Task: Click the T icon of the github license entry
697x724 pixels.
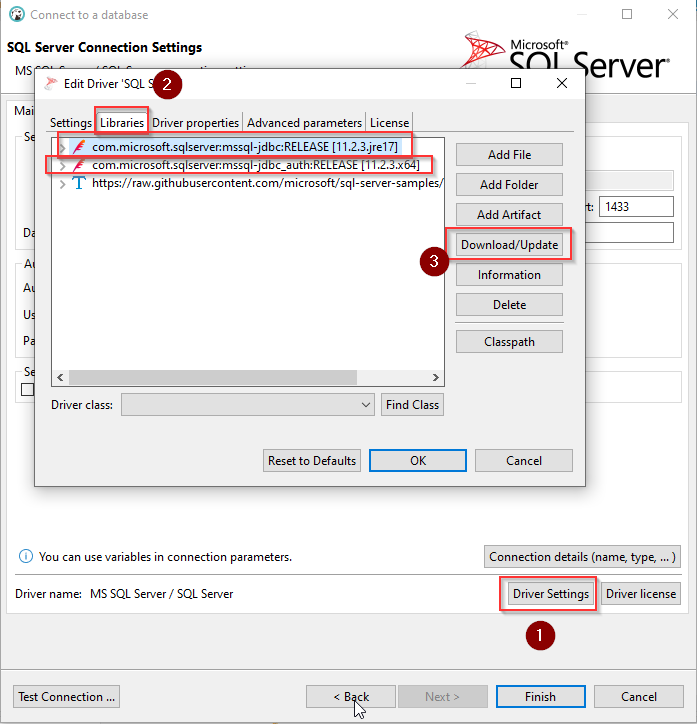Action: tap(79, 183)
